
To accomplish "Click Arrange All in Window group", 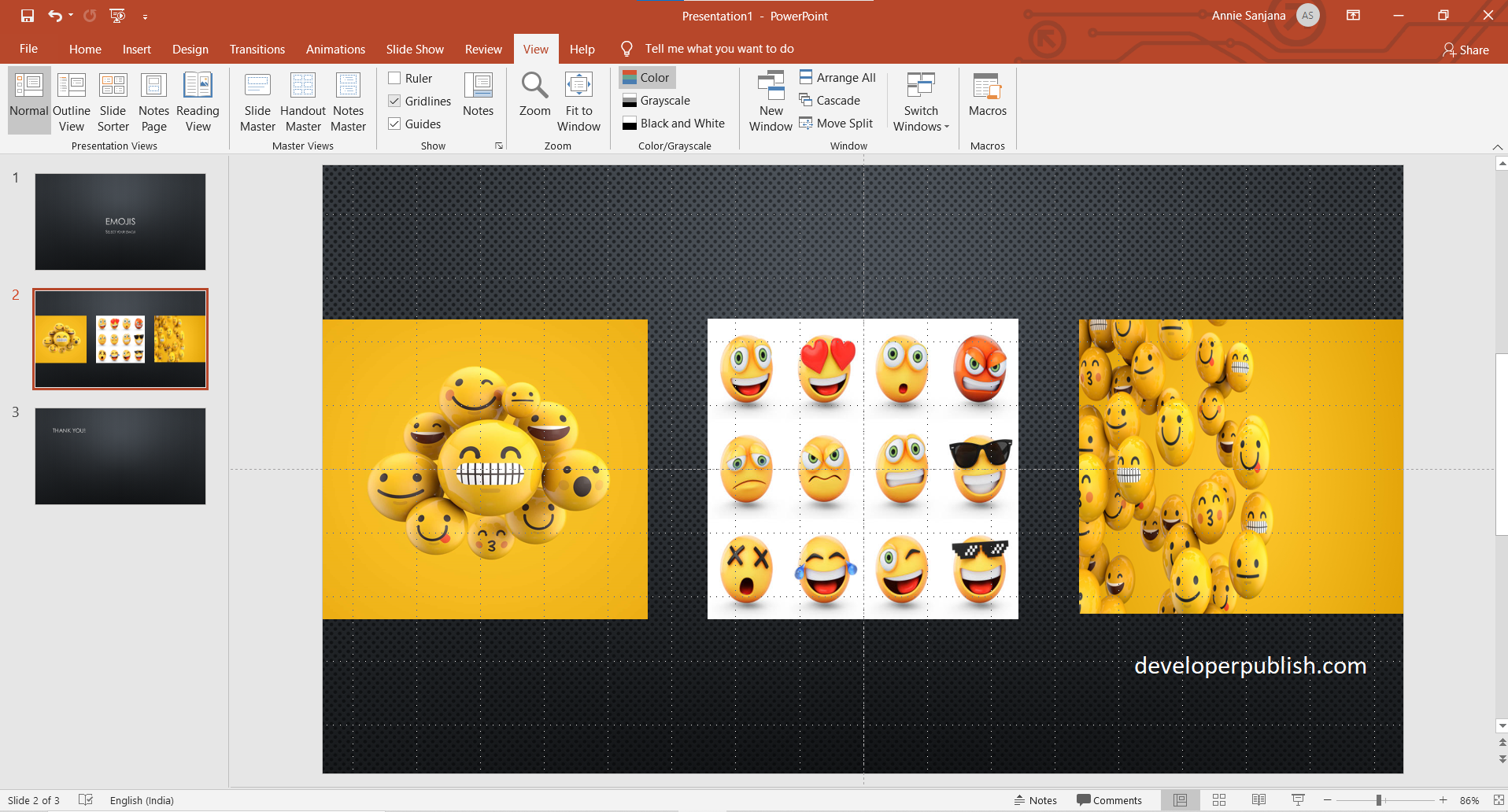I will coord(837,77).
